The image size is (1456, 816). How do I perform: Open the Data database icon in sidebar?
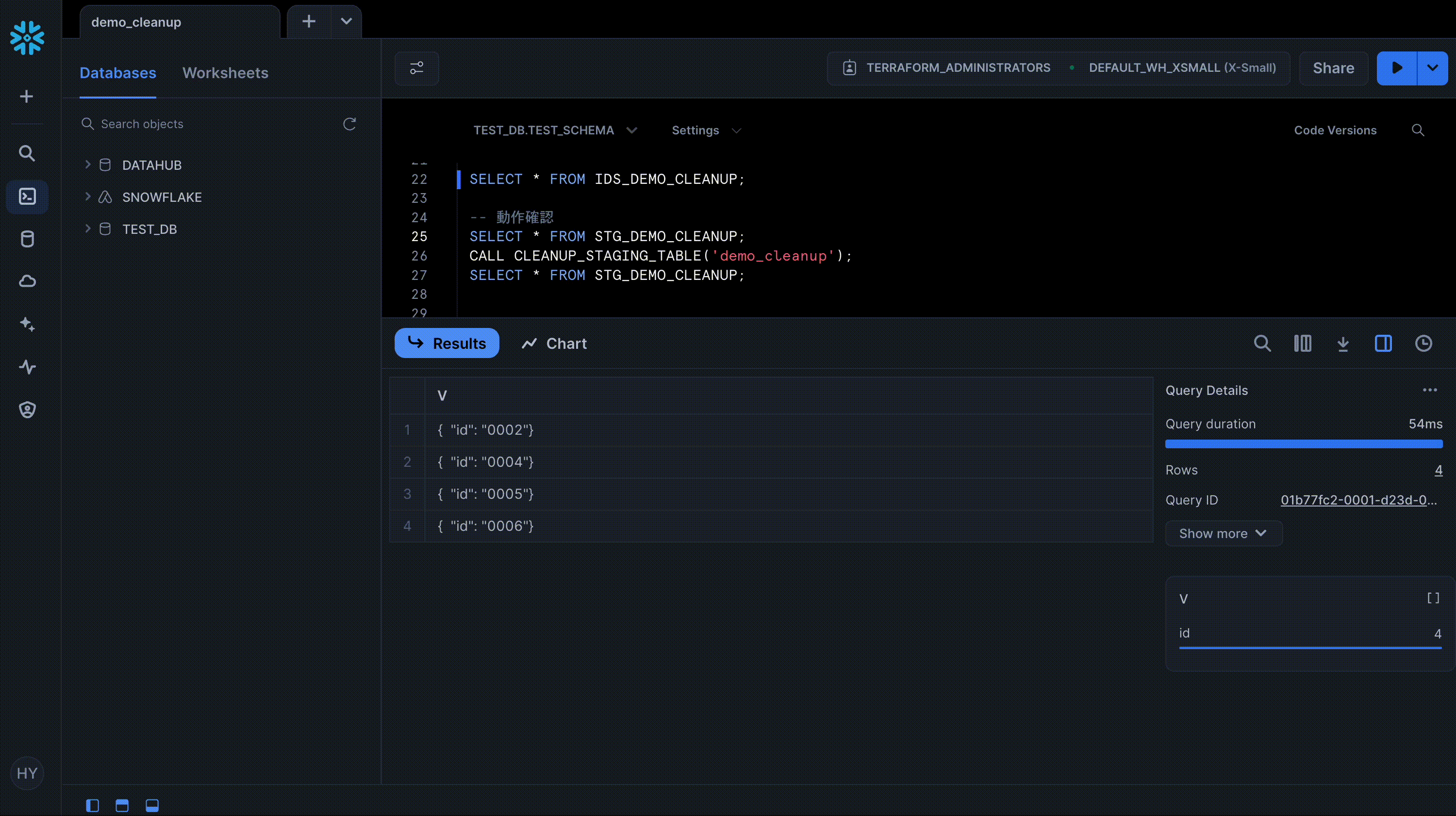[x=27, y=239]
